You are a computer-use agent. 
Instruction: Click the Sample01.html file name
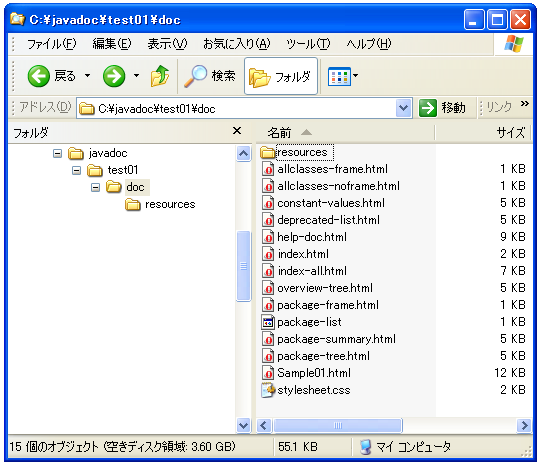[x=314, y=373]
